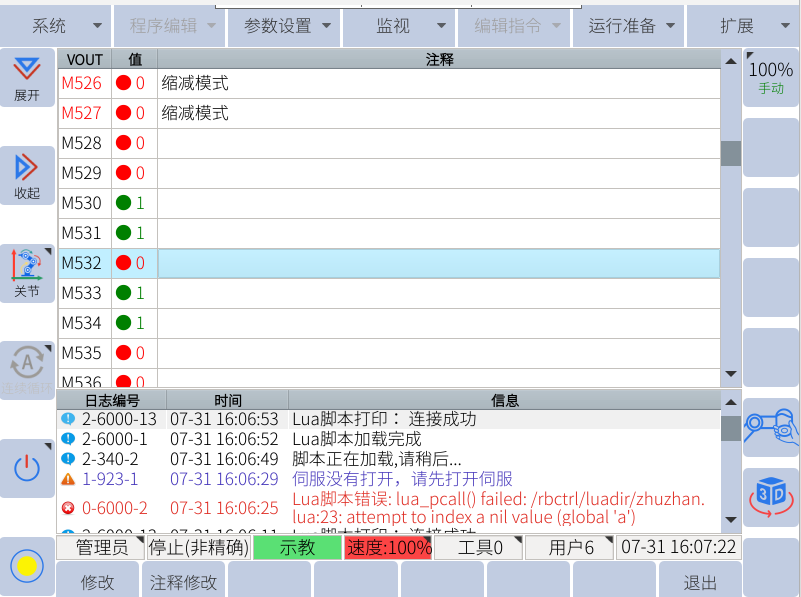
Task: Toggle the M533 output value indicator
Action: point(124,294)
